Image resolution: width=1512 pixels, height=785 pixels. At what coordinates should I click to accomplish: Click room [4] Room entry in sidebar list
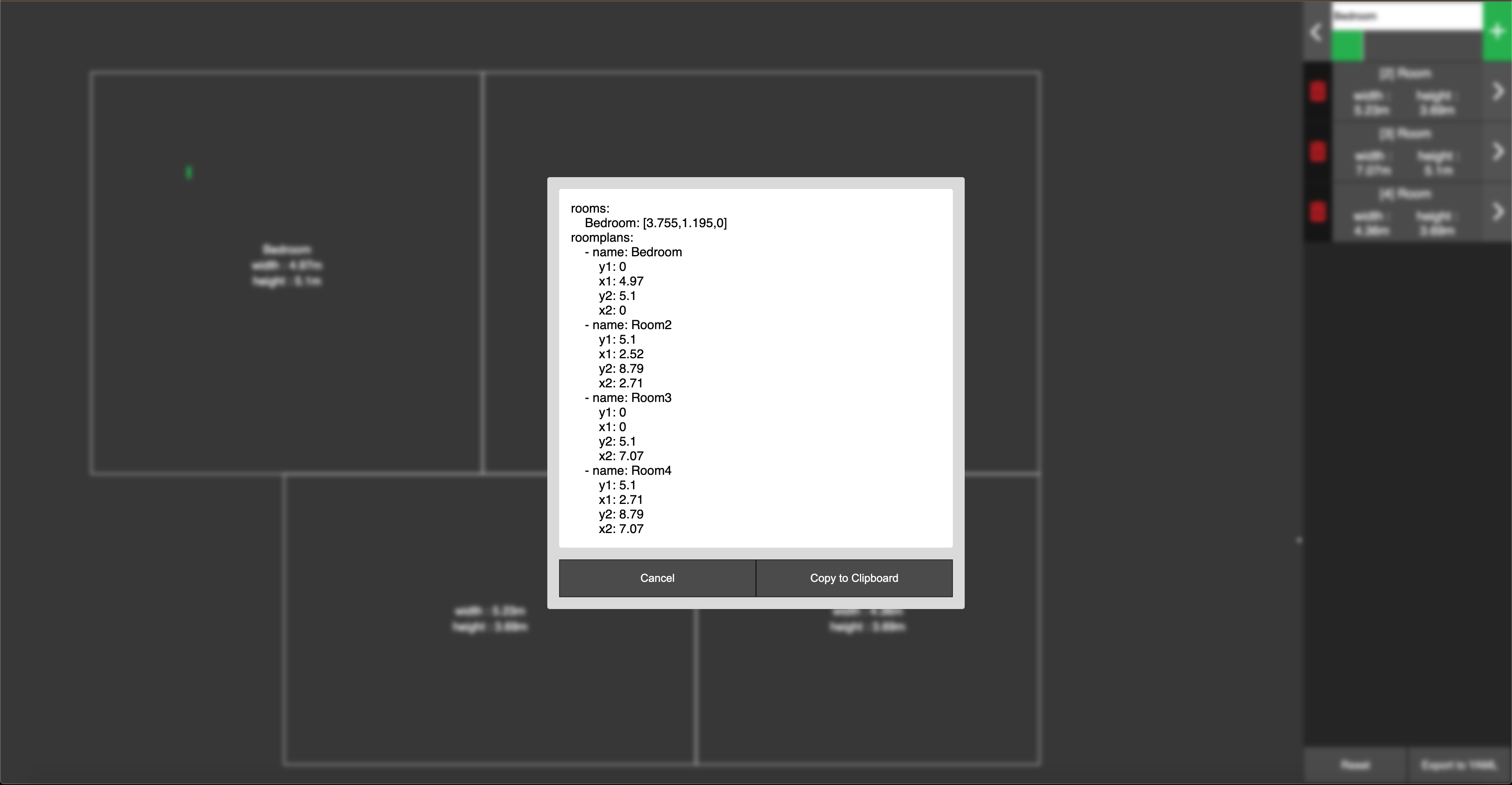coord(1406,212)
